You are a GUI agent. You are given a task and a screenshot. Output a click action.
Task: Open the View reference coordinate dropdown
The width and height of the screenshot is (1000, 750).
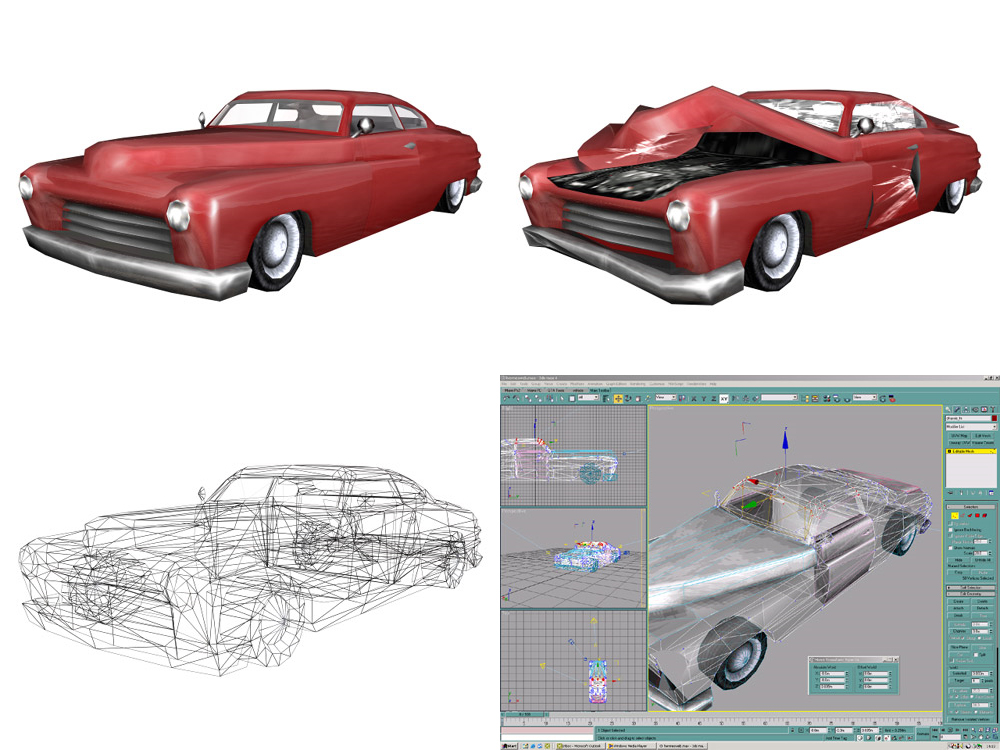click(666, 397)
